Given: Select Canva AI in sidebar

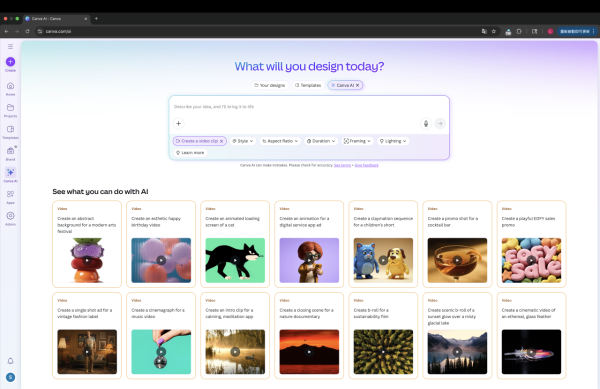Looking at the screenshot, I should coord(10,175).
